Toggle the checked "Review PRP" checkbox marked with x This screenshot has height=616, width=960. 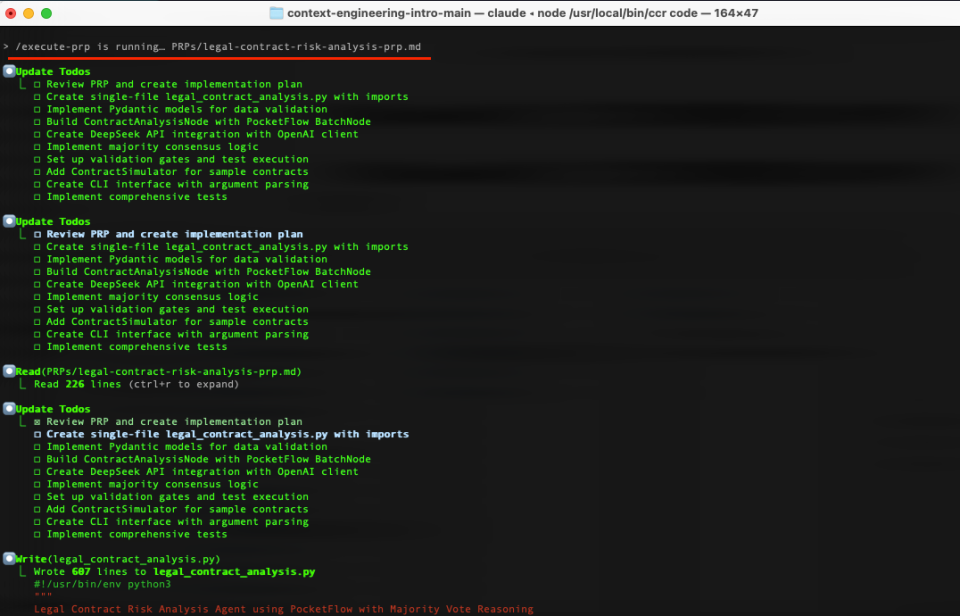[x=37, y=422]
